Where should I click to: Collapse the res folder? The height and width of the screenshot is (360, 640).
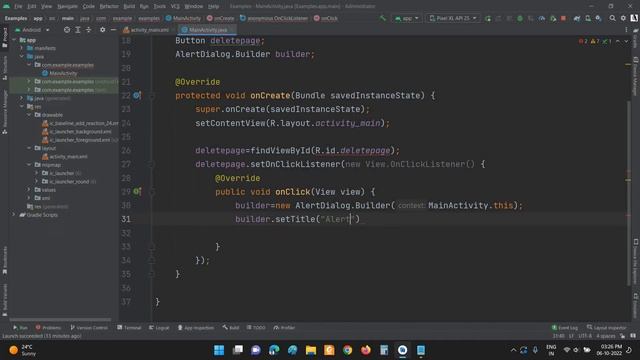22,107
